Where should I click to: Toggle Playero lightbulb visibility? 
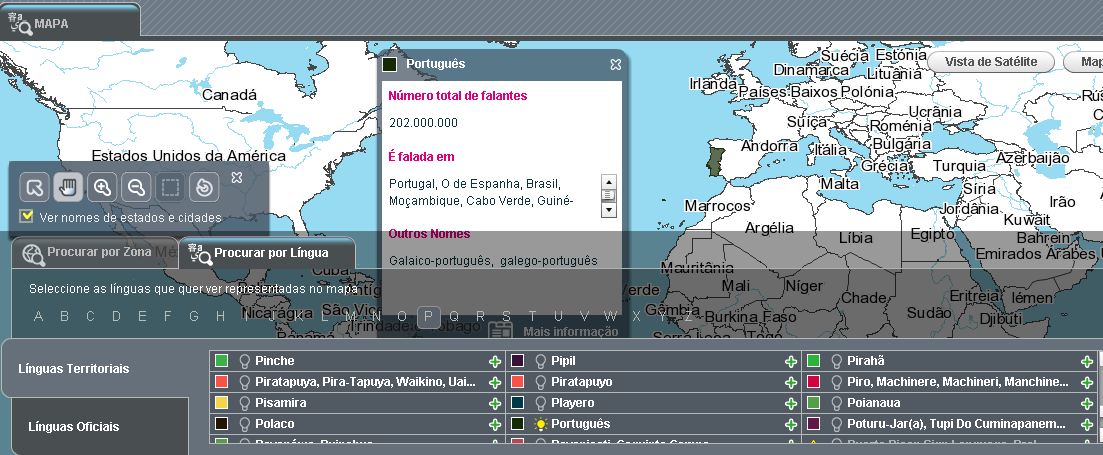tap(540, 403)
